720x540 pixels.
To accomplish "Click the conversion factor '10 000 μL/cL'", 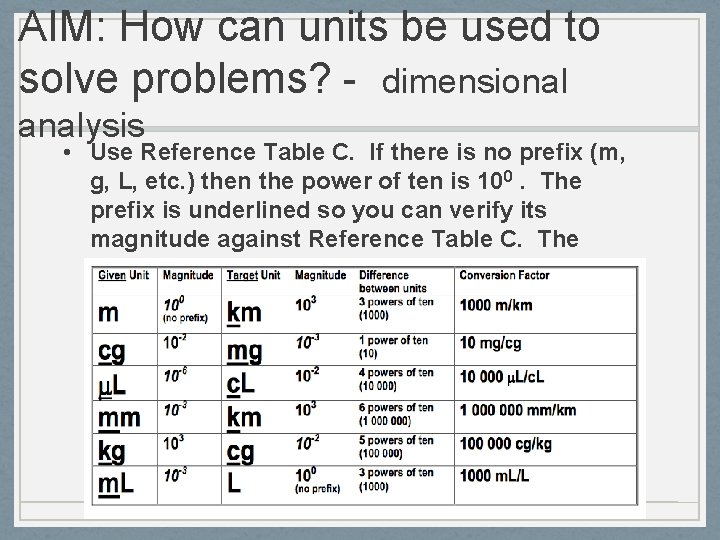I will (x=502, y=377).
